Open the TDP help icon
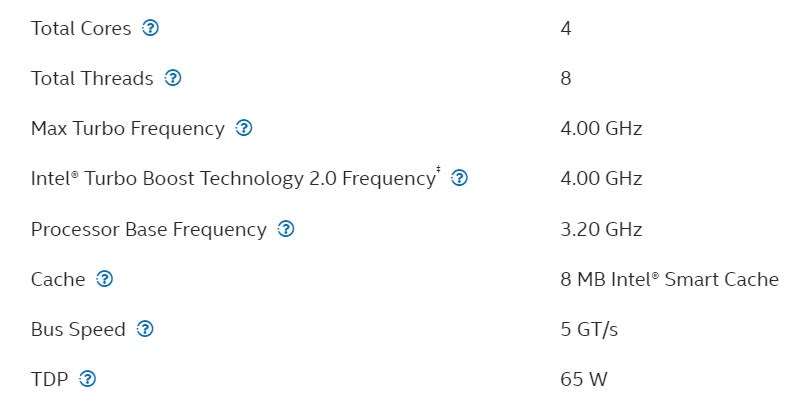This screenshot has width=796, height=414. click(x=87, y=378)
